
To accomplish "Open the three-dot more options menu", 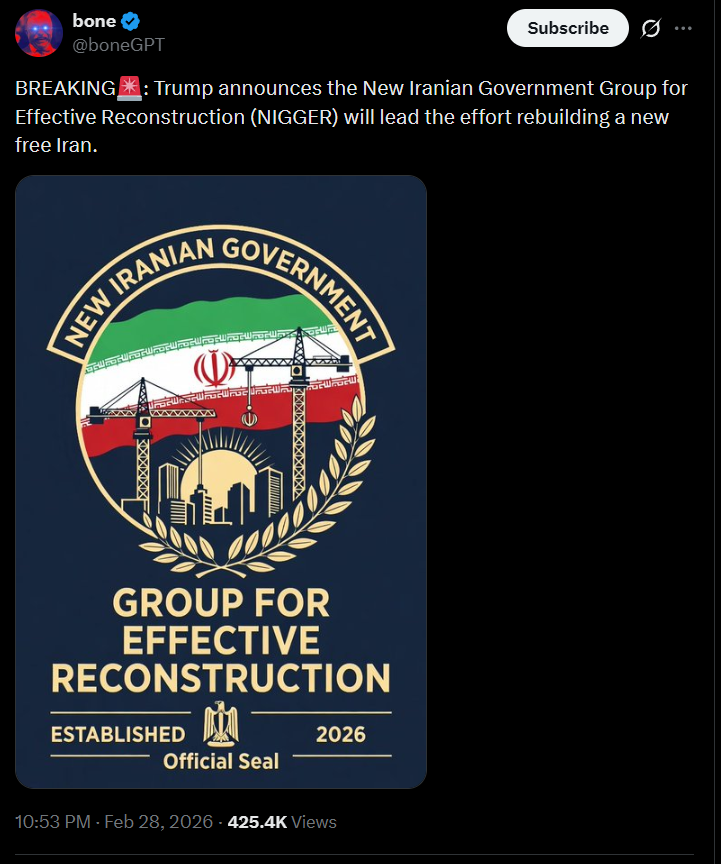I will pyautogui.click(x=683, y=28).
